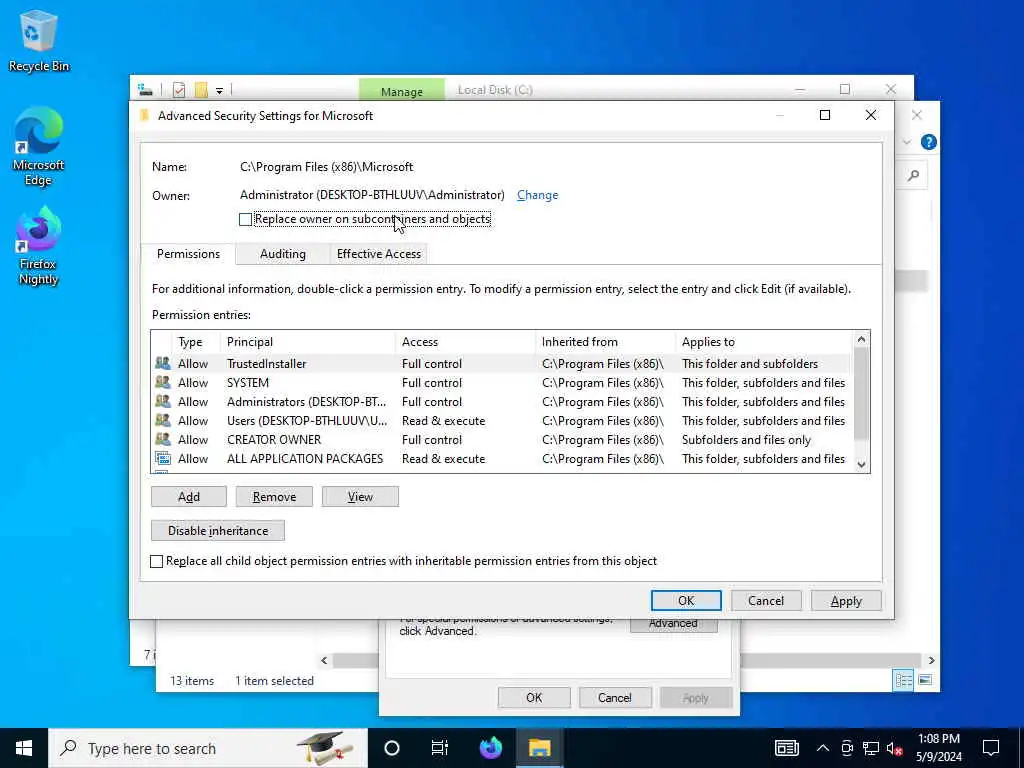Open the Windows Start menu

(x=24, y=748)
